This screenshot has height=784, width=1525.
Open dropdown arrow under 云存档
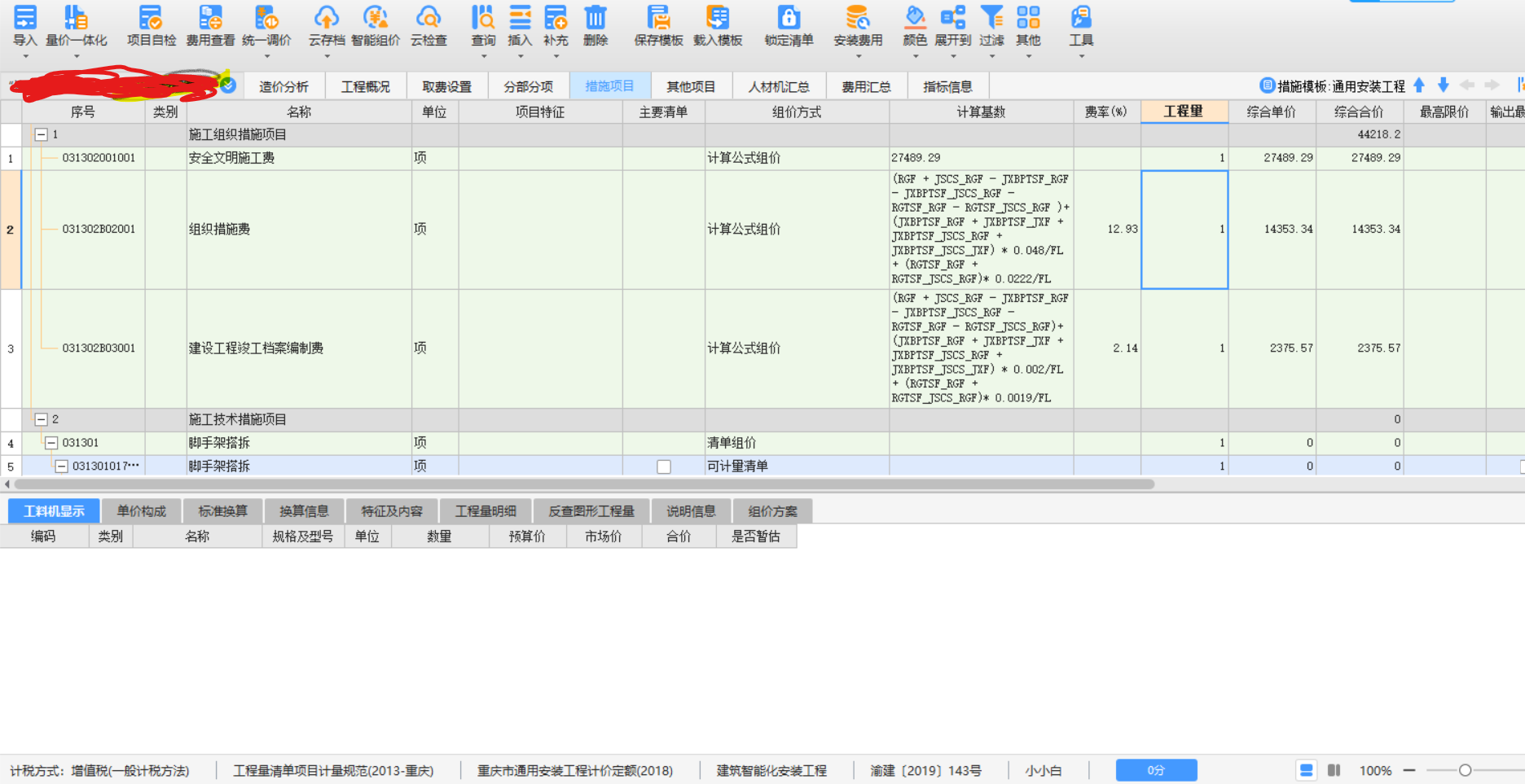pyautogui.click(x=327, y=56)
